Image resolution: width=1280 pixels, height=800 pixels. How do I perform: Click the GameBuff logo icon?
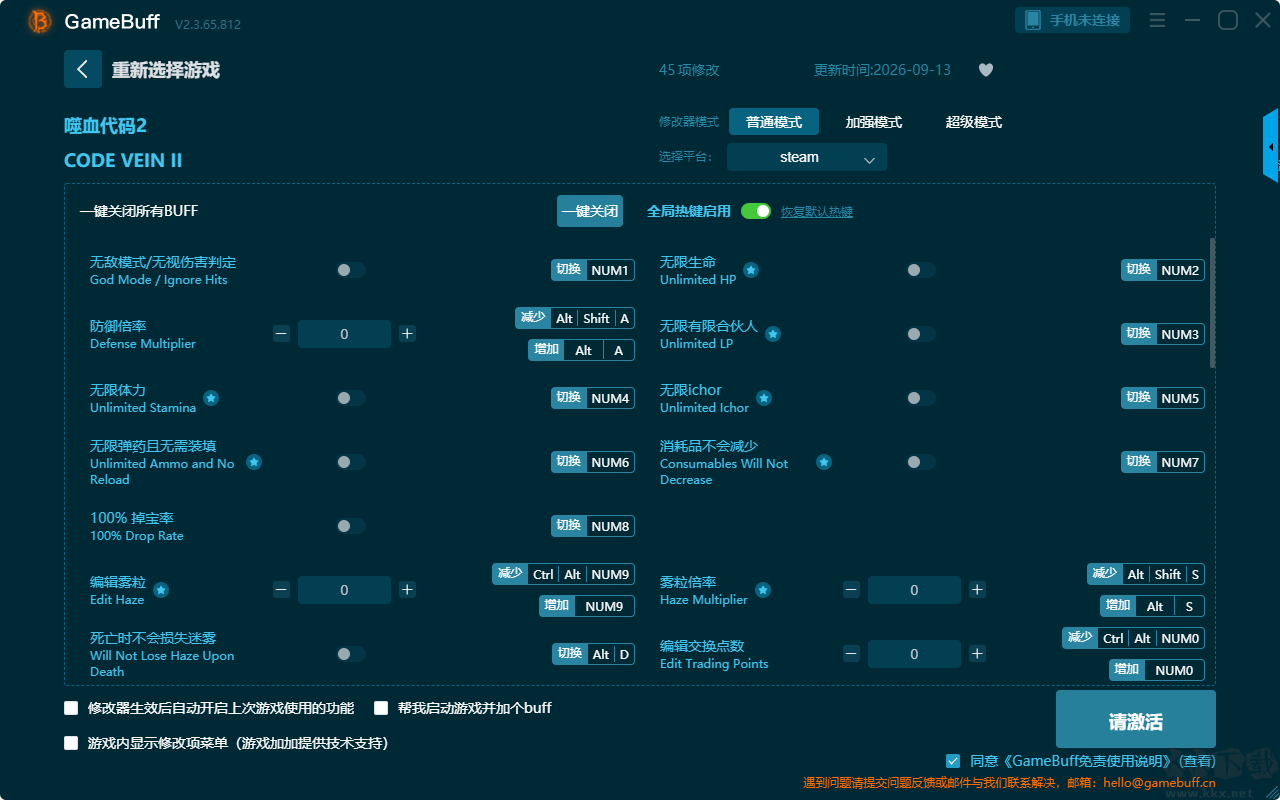[40, 21]
